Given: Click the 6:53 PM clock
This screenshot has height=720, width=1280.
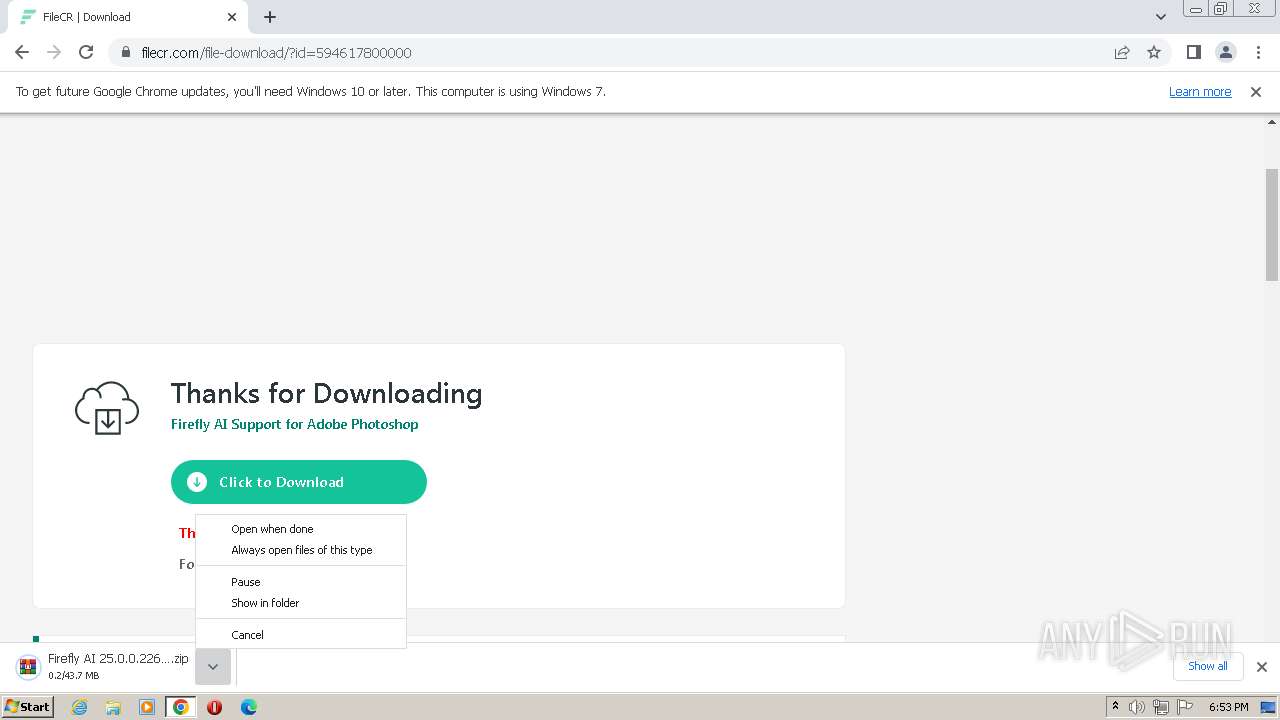Looking at the screenshot, I should [1228, 707].
